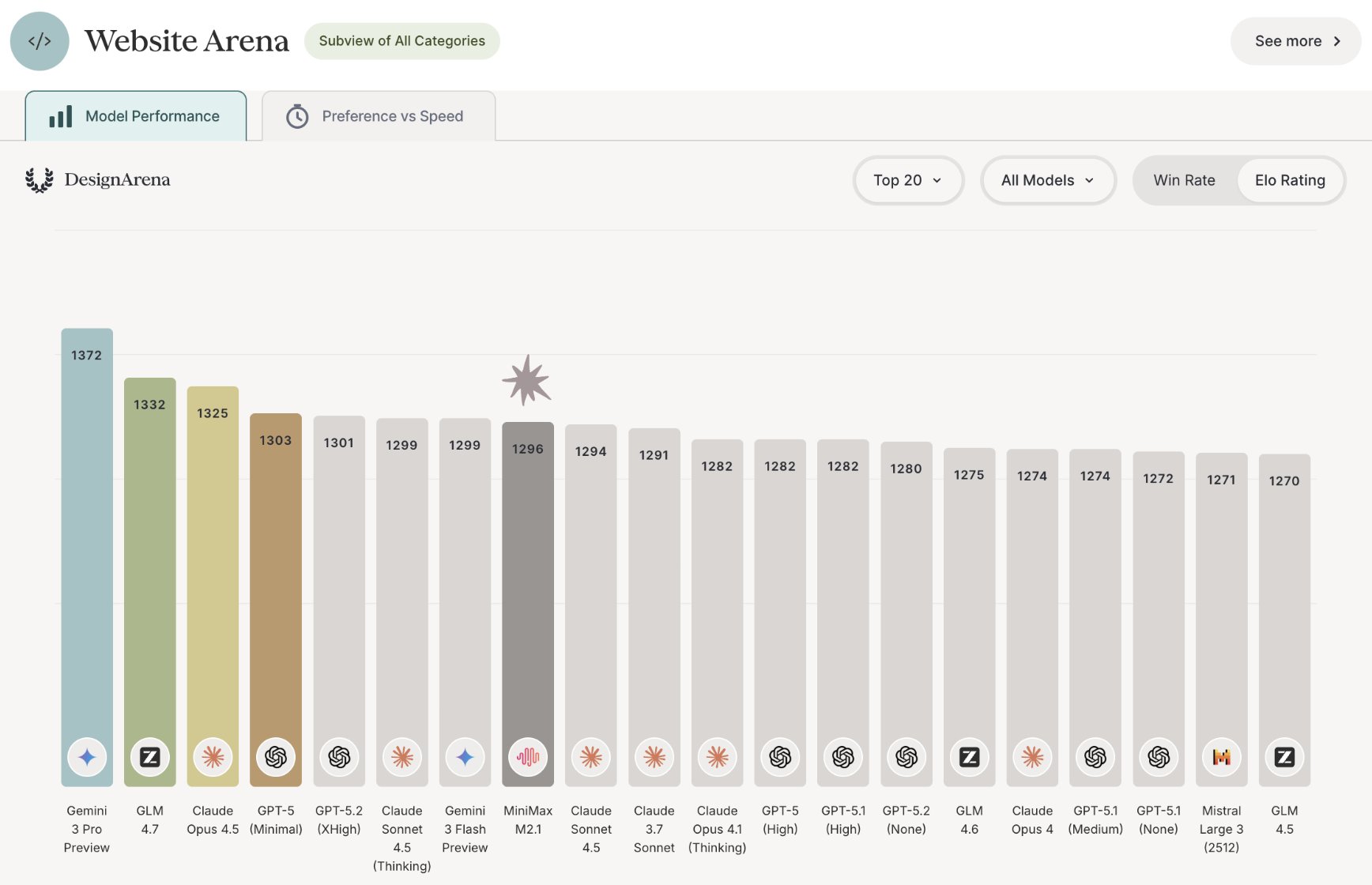Expand the All Models dropdown
Viewport: 1372px width, 885px height.
1047,180
